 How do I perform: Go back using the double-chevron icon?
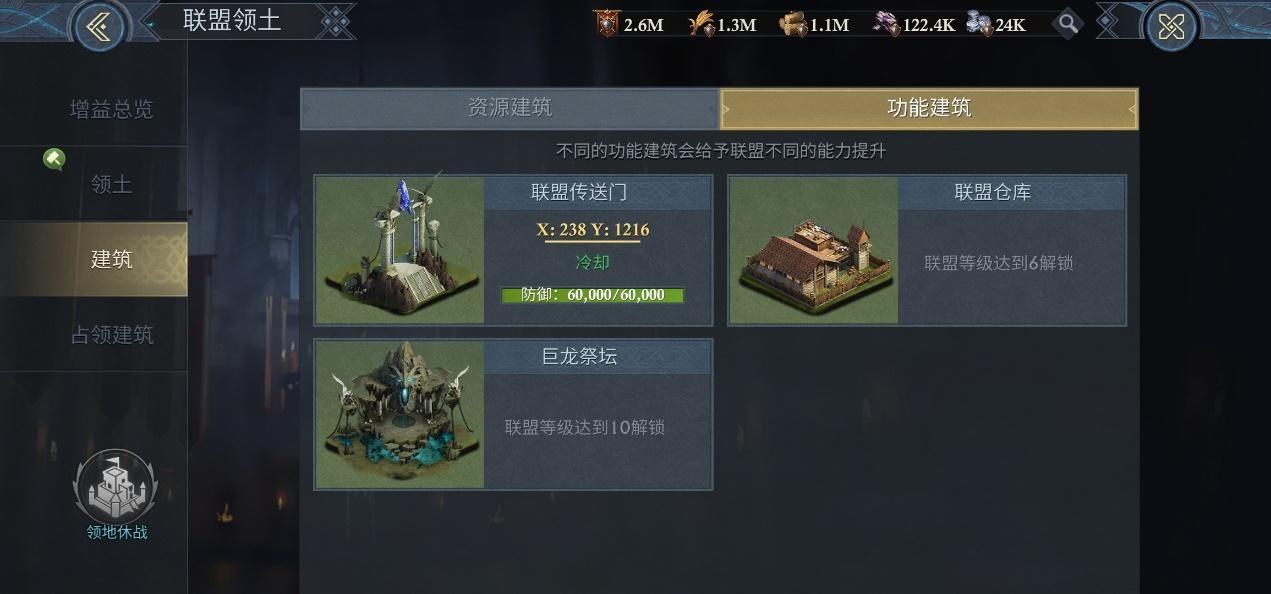(x=98, y=27)
